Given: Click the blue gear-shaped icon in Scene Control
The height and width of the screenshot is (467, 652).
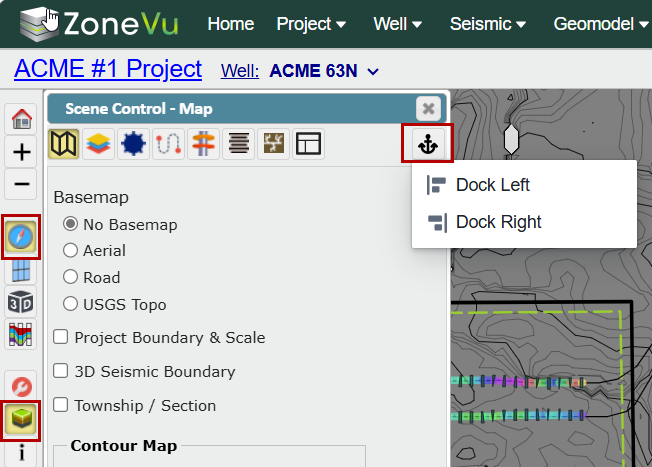Looking at the screenshot, I should coord(133,144).
